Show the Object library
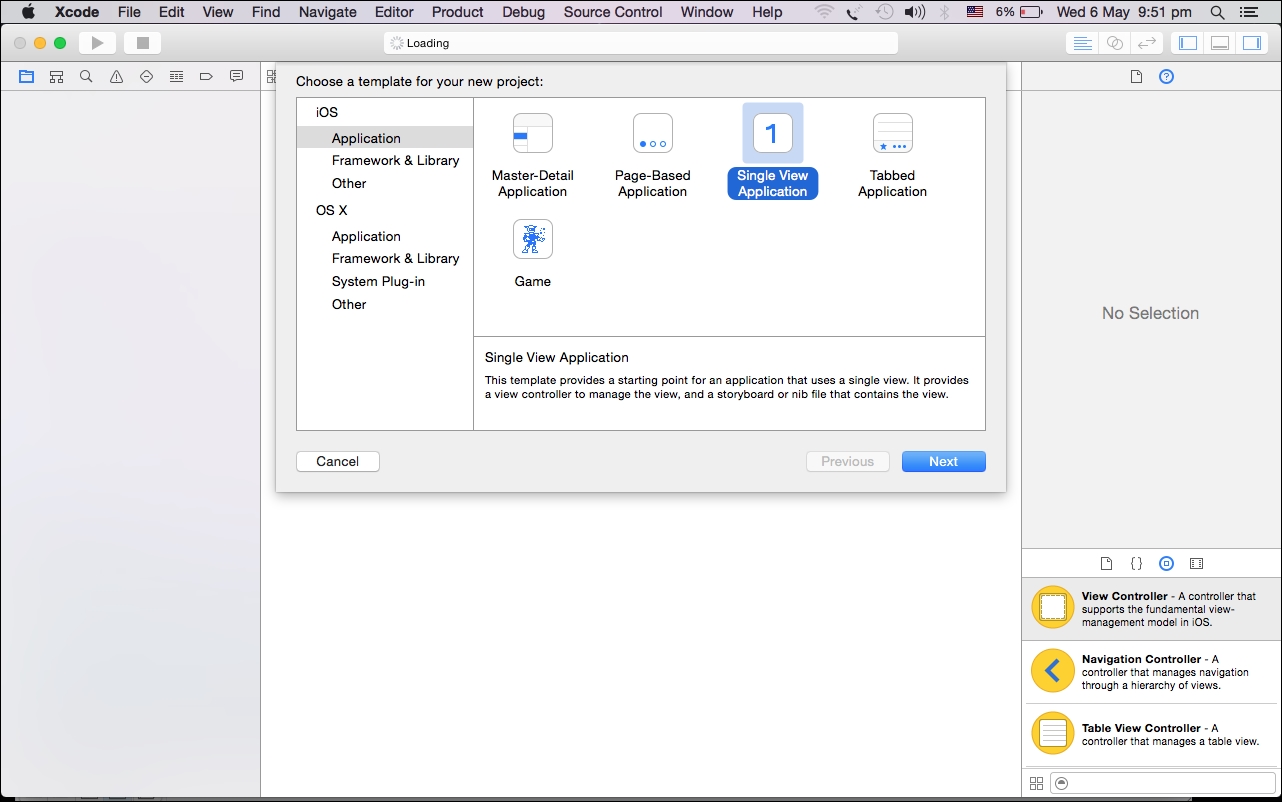Screen dimensions: 1282x802 click(1166, 564)
